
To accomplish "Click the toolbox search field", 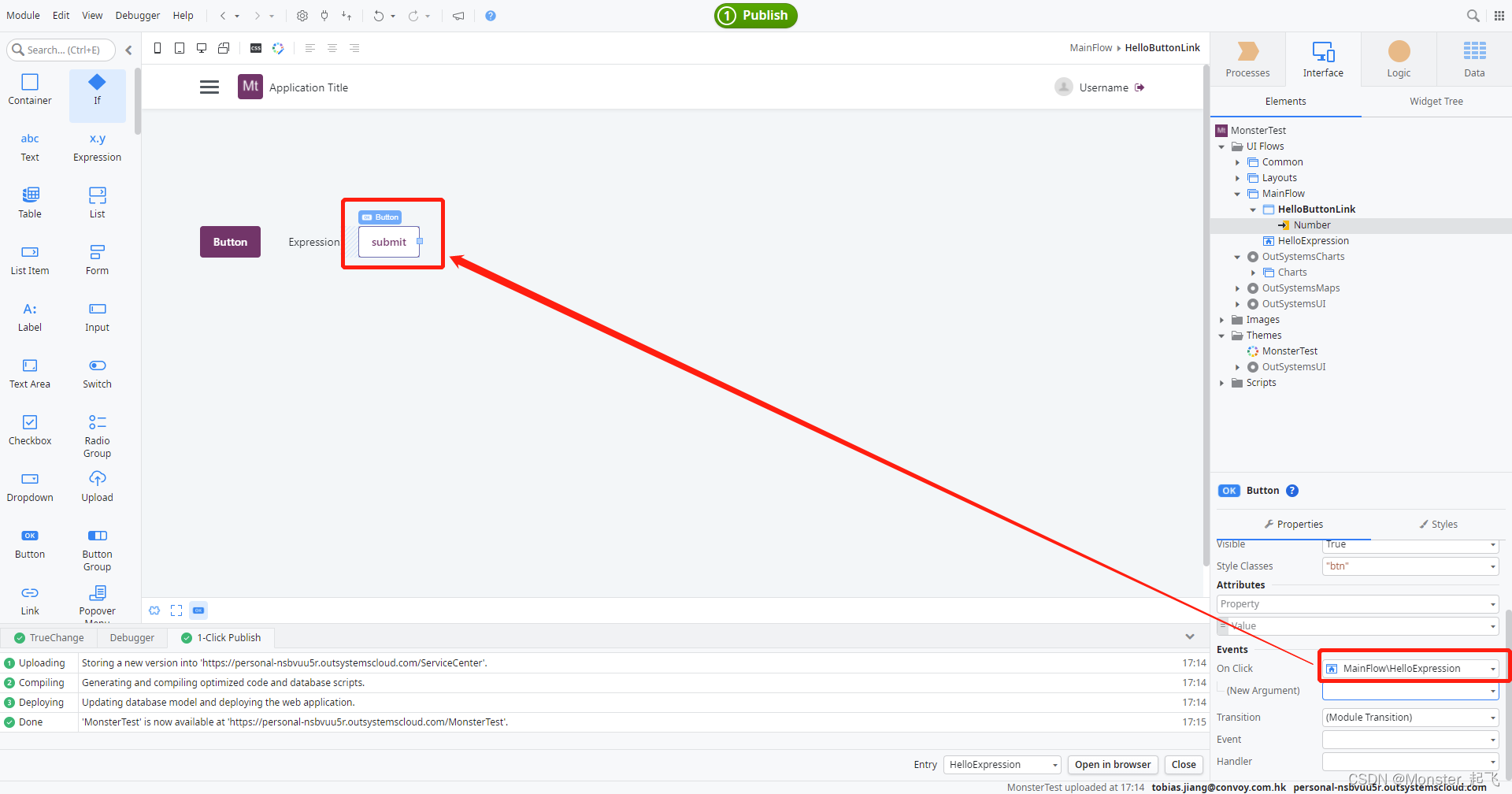I will click(x=61, y=50).
